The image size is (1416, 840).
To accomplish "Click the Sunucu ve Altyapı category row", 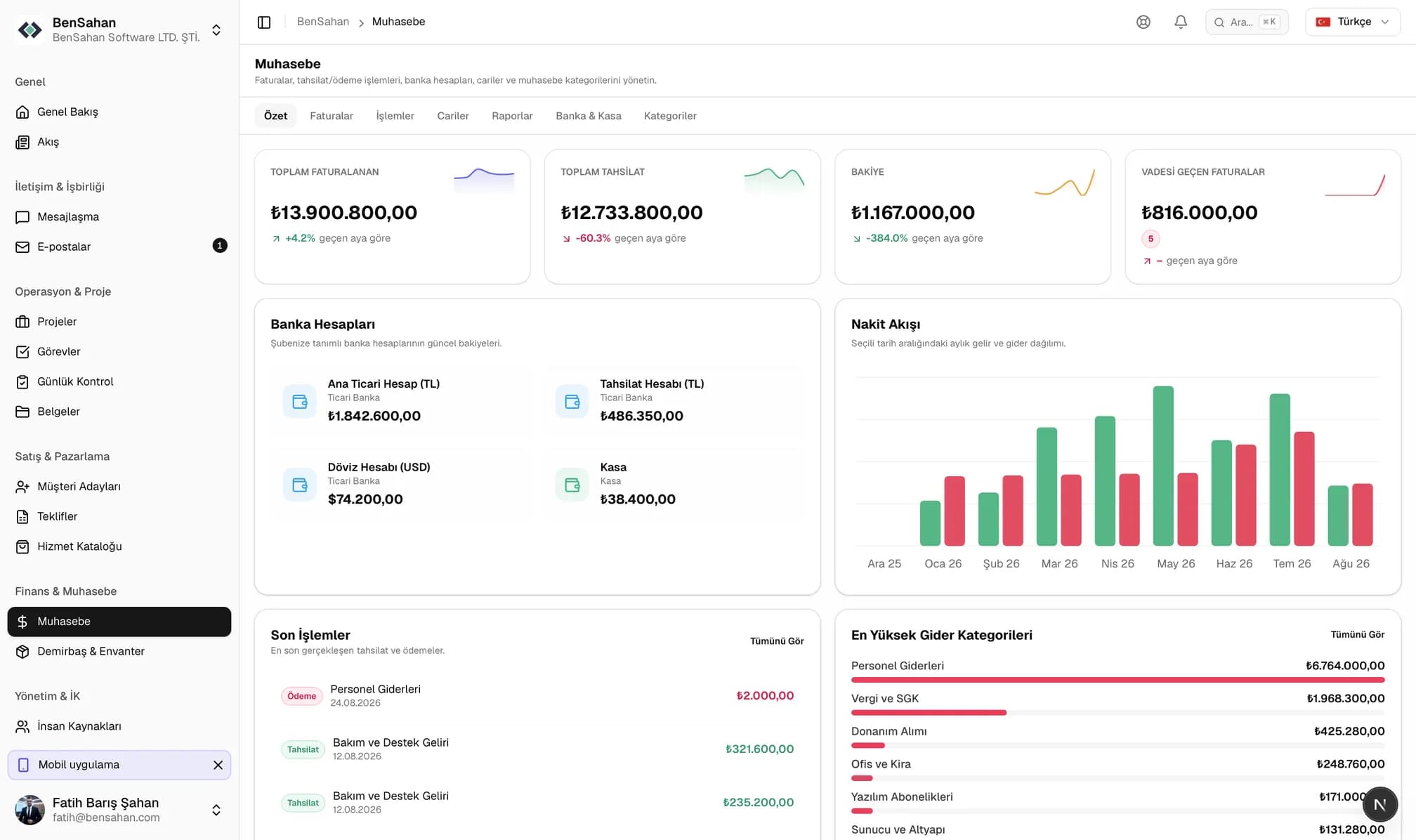I will click(x=1117, y=830).
